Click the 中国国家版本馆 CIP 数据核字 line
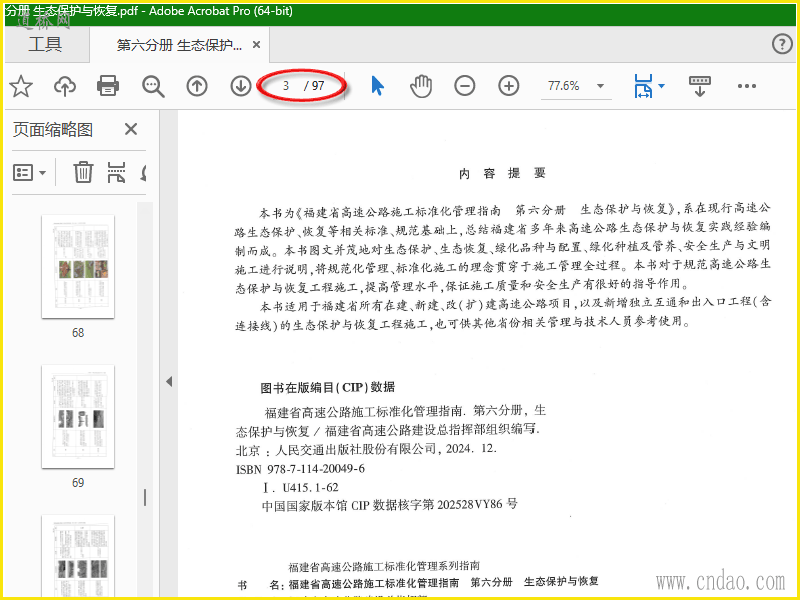This screenshot has height=600, width=800. pyautogui.click(x=389, y=505)
